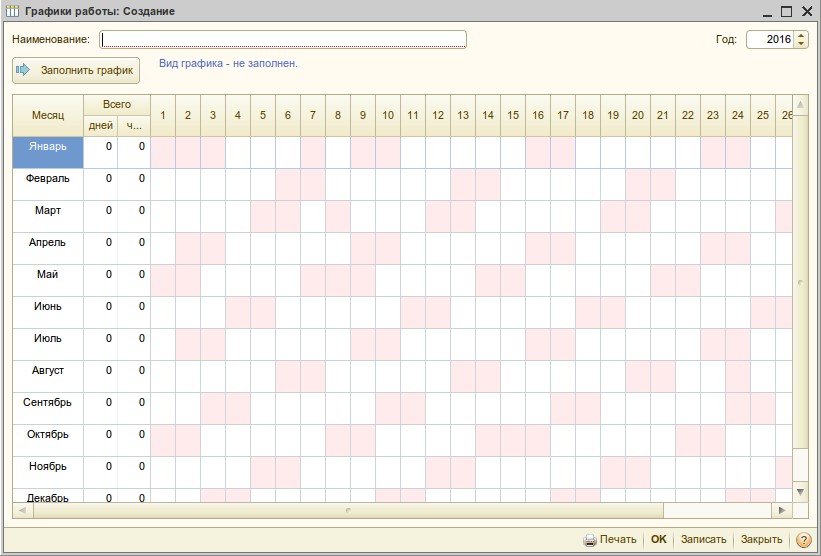
Task: Maximize the Графики работы window
Action: click(x=786, y=12)
